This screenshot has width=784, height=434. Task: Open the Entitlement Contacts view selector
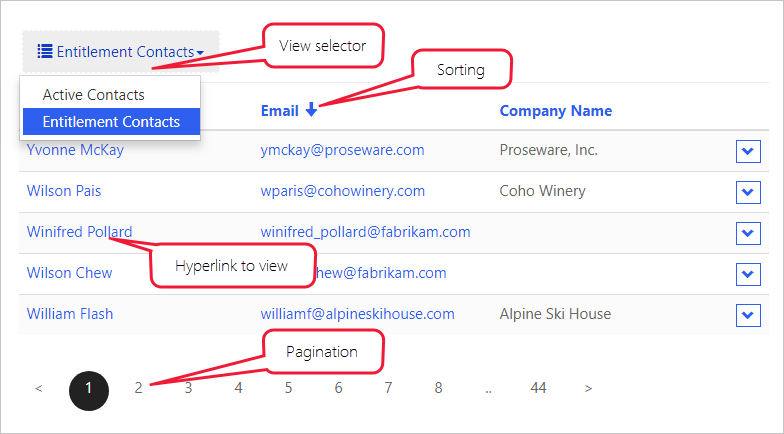click(x=121, y=51)
